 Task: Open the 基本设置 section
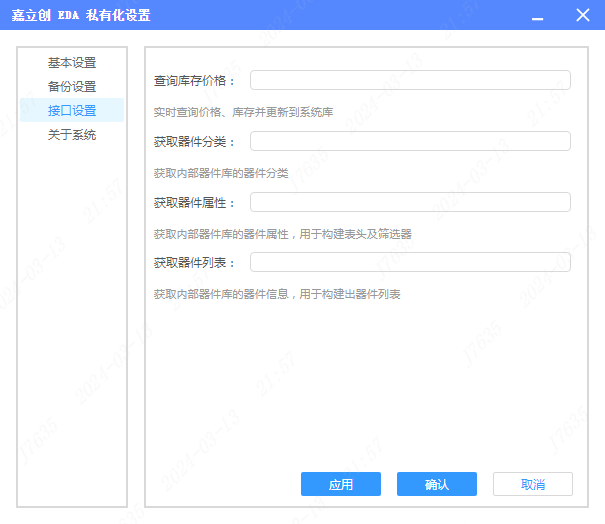pos(72,63)
